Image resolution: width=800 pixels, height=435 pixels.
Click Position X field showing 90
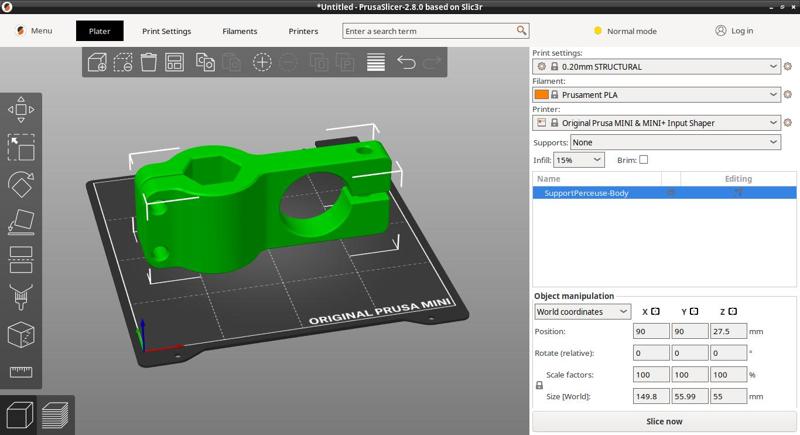(x=651, y=331)
